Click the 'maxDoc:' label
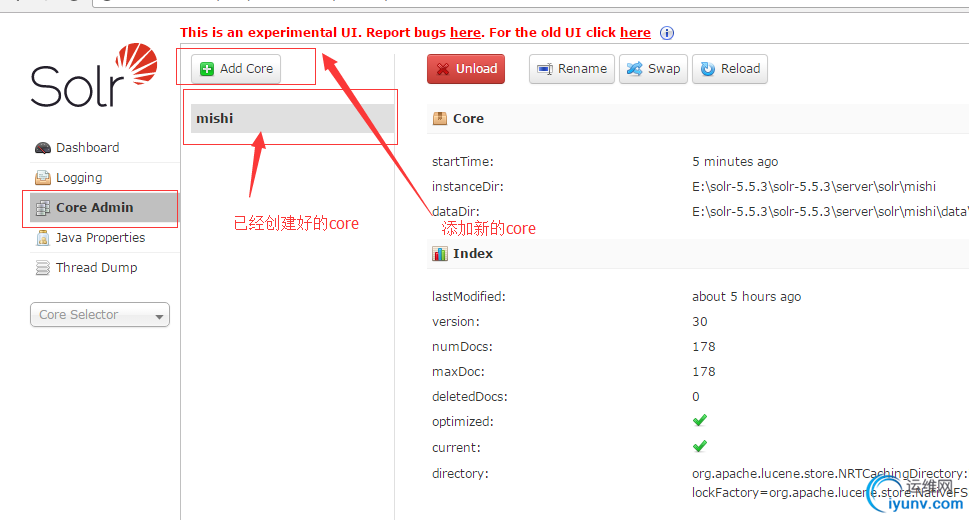This screenshot has height=520, width=969. (x=459, y=372)
